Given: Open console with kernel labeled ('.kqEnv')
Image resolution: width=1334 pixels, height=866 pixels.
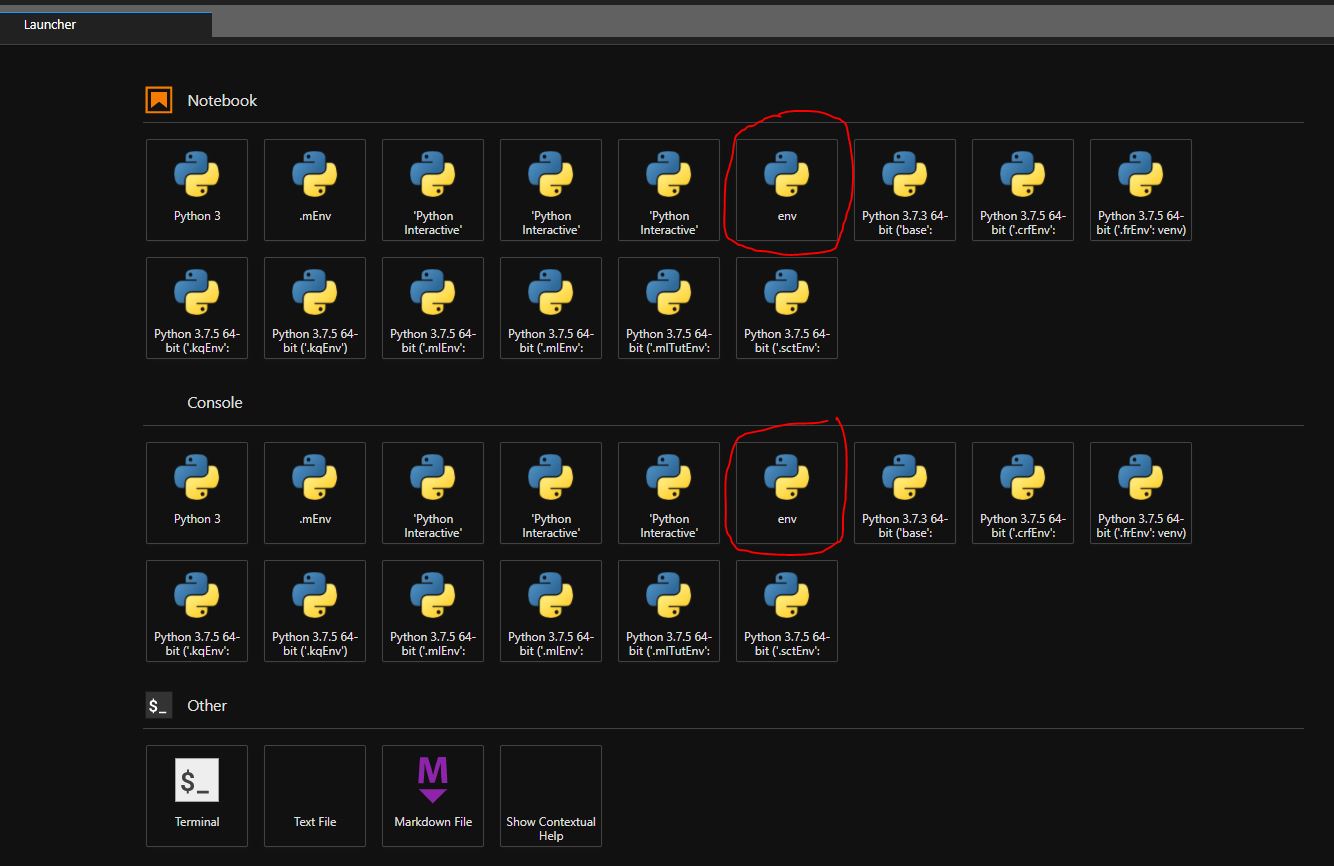Looking at the screenshot, I should (x=315, y=611).
